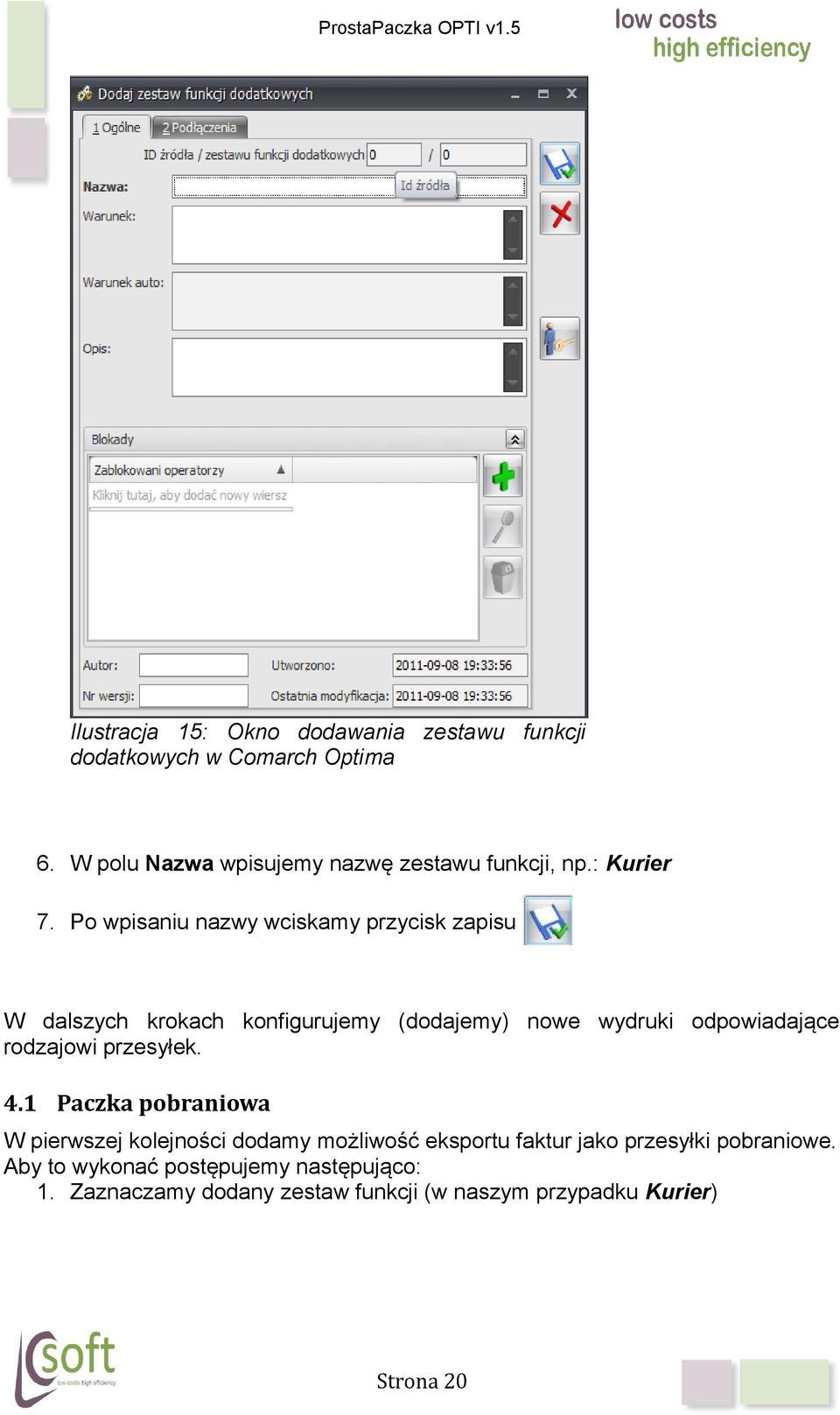Click the Opis text area
The width and height of the screenshot is (840, 1415).
click(338, 368)
